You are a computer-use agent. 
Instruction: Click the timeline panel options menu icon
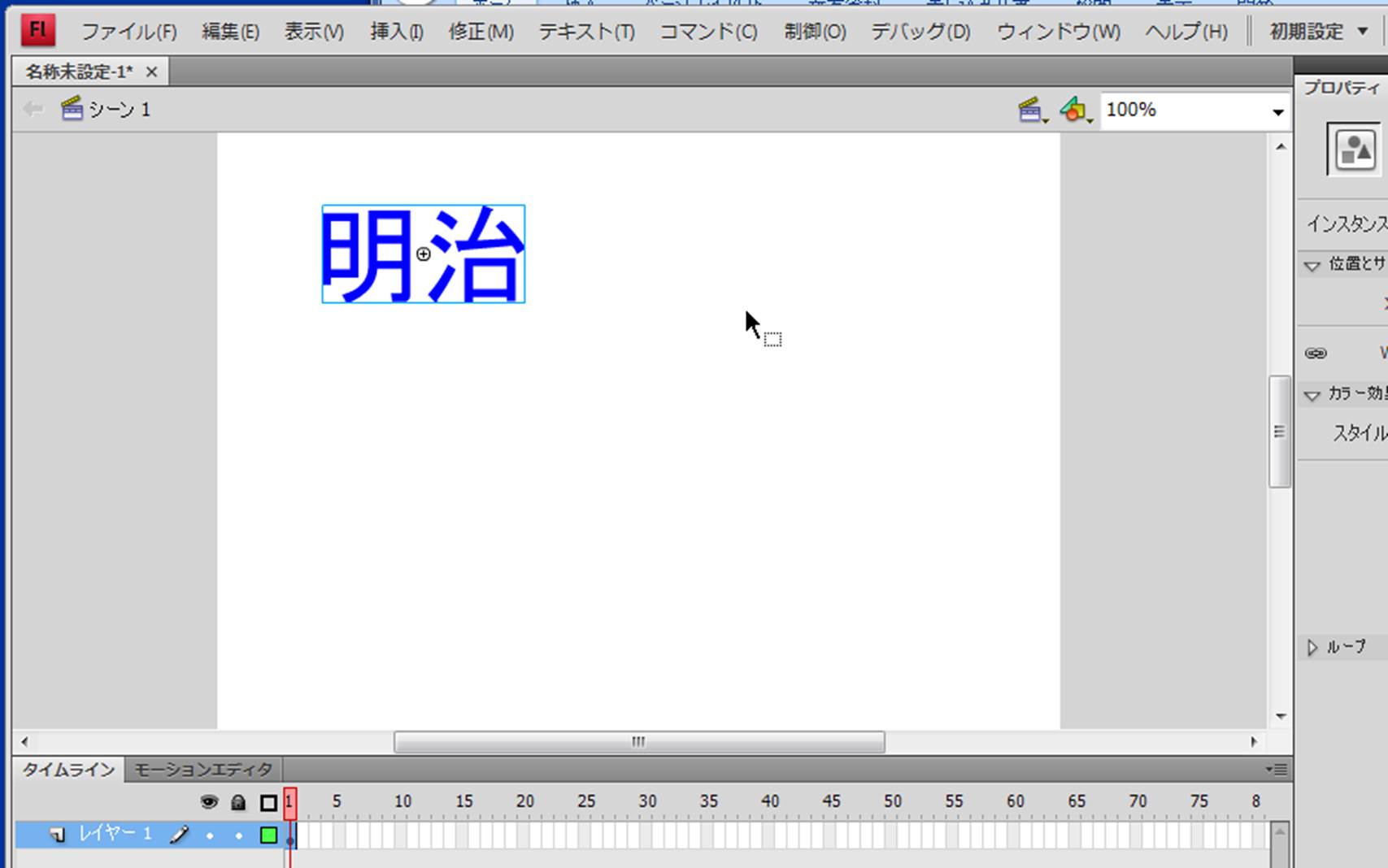coord(1275,769)
